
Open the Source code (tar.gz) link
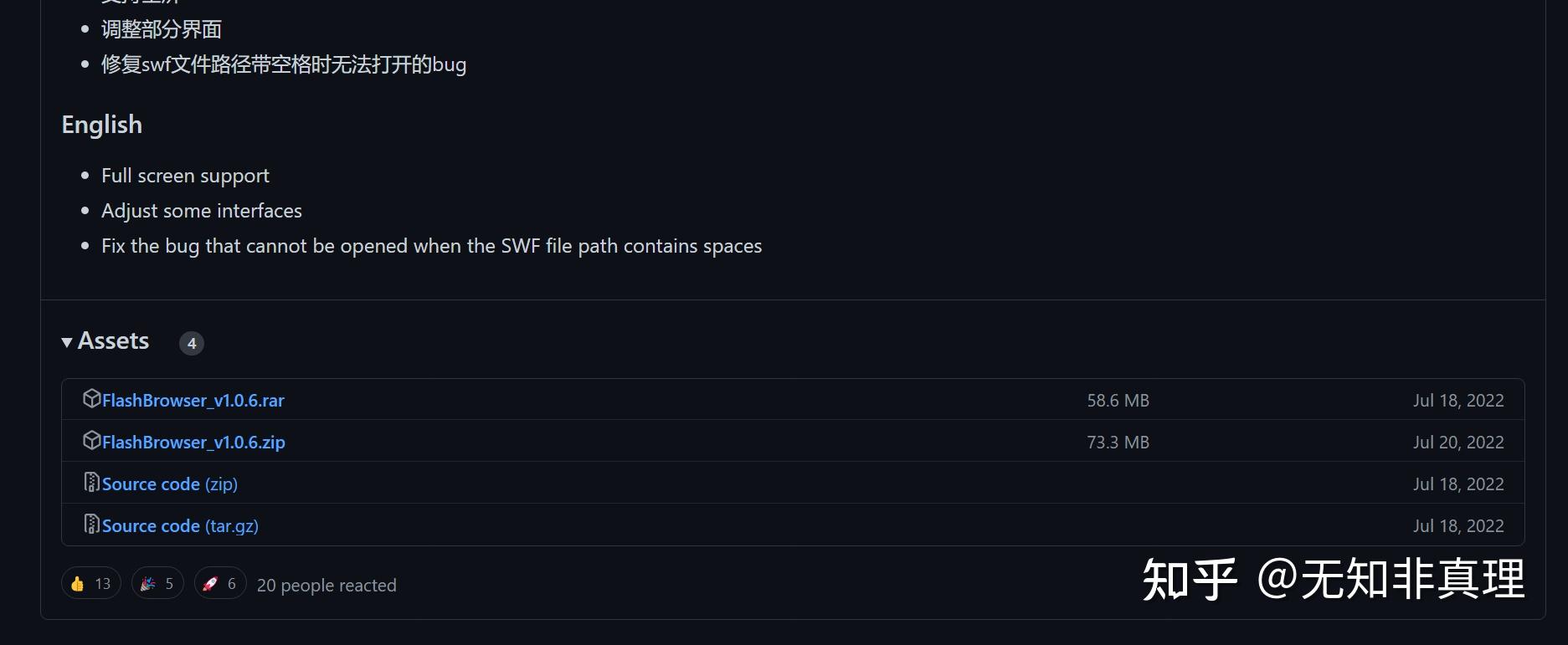click(x=180, y=526)
